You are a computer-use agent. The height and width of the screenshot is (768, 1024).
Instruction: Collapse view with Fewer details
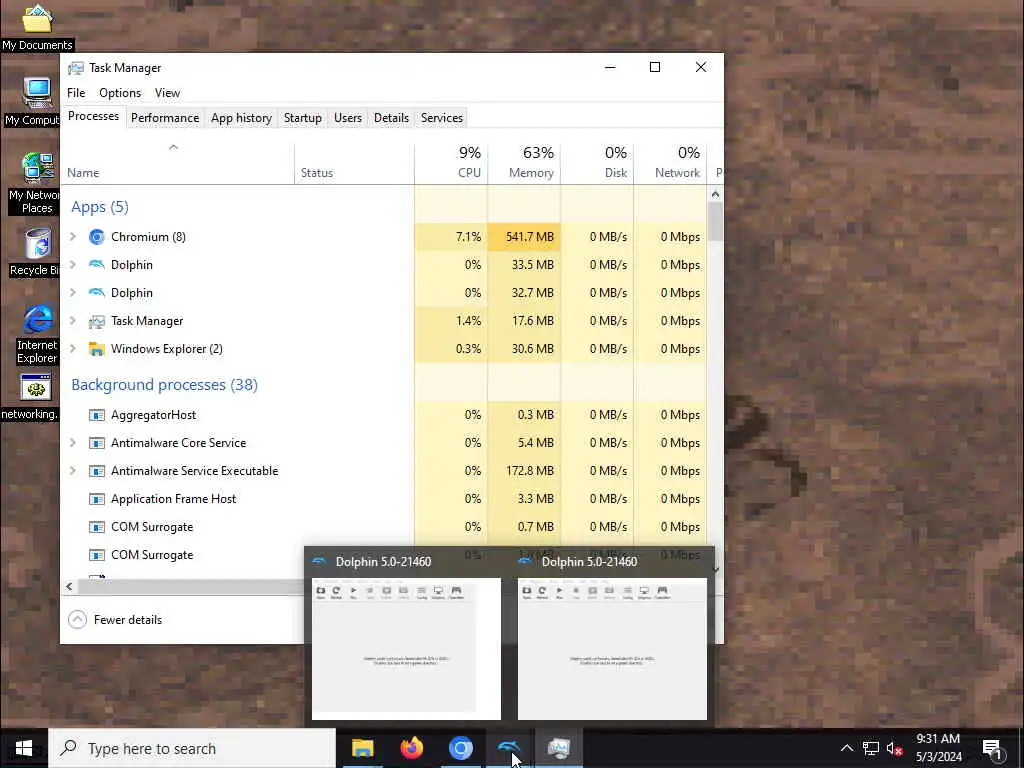pyautogui.click(x=115, y=619)
